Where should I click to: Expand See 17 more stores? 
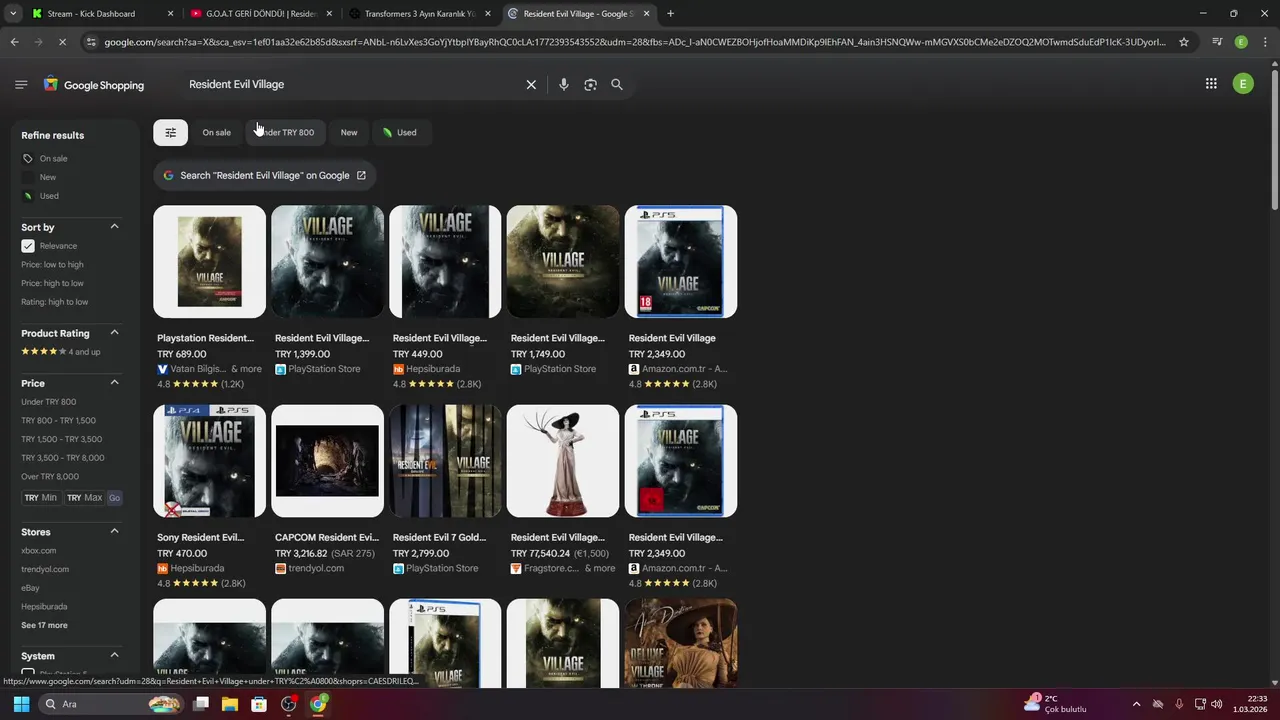[44, 625]
